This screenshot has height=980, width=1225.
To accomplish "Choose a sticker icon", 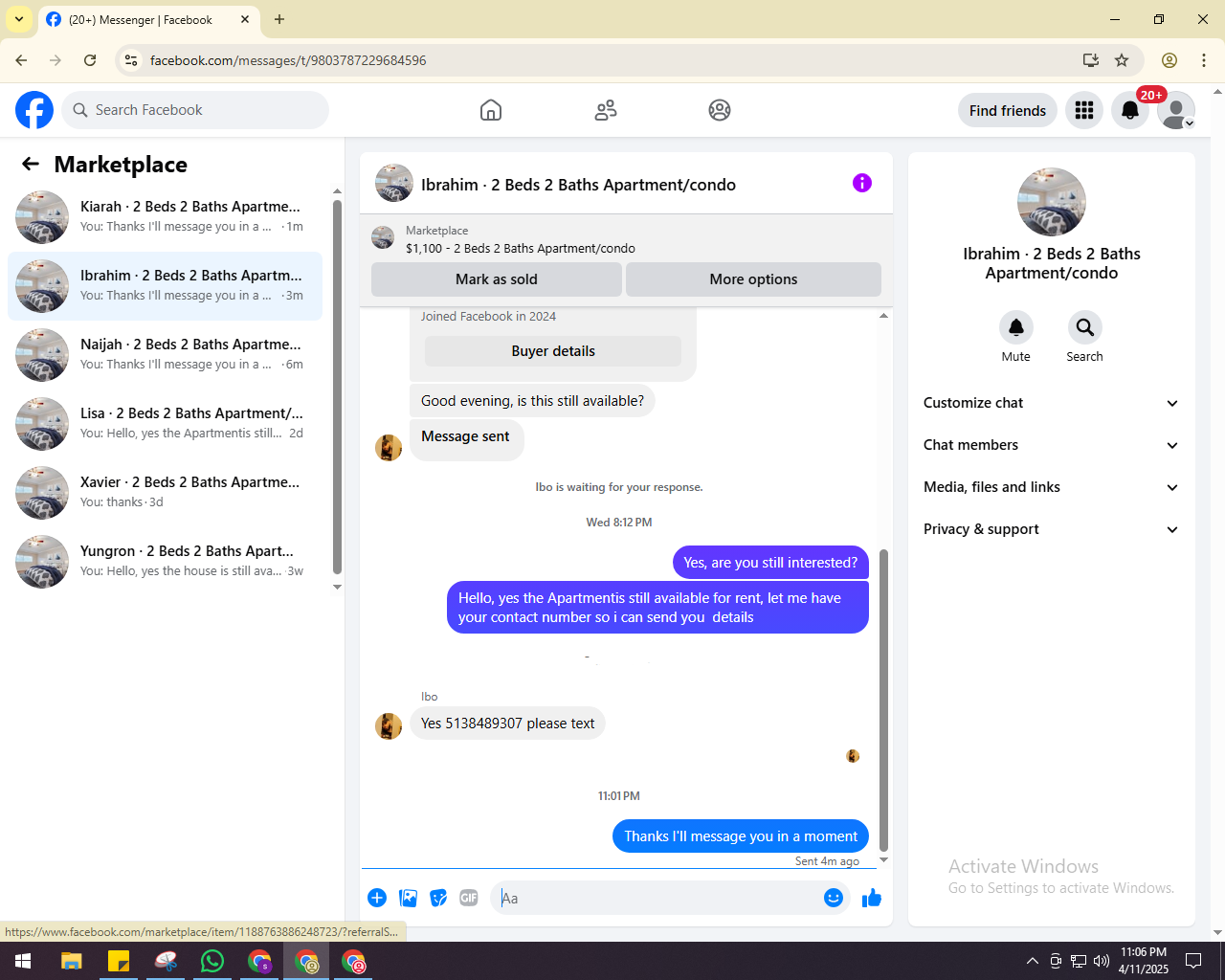I will [x=438, y=898].
